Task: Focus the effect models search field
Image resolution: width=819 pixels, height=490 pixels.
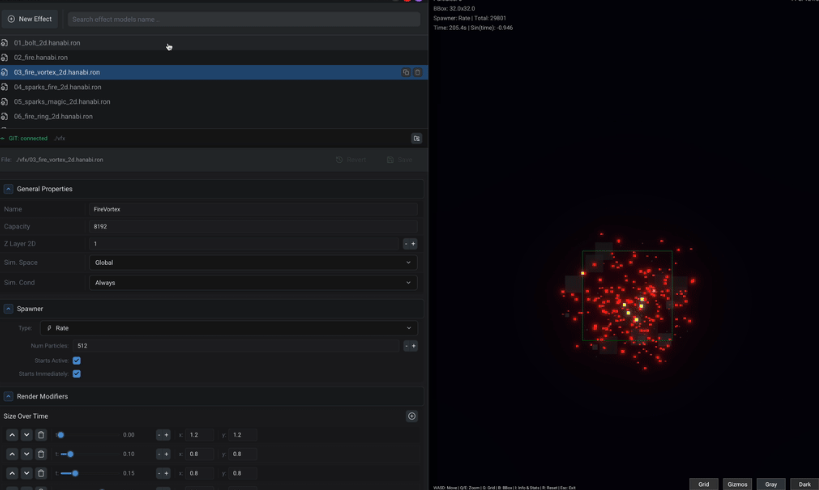Action: tap(243, 19)
